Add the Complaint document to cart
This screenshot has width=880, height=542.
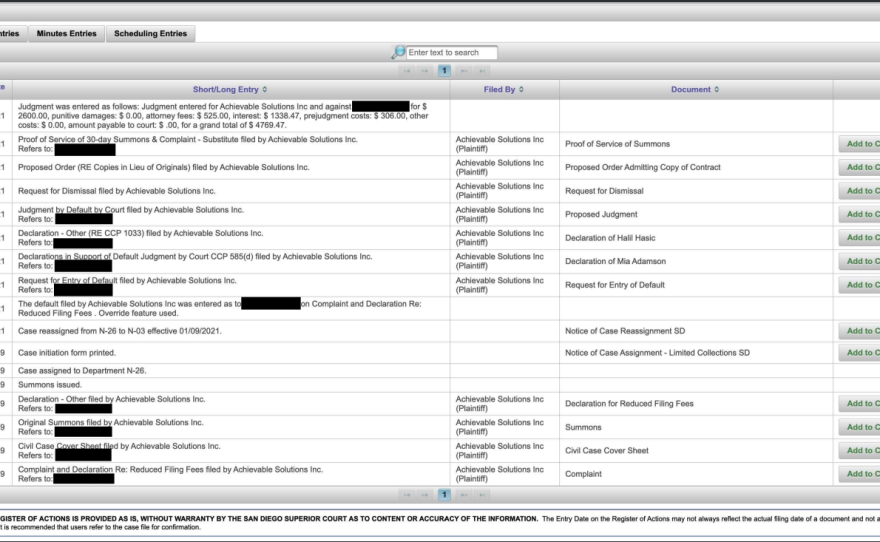(859, 474)
